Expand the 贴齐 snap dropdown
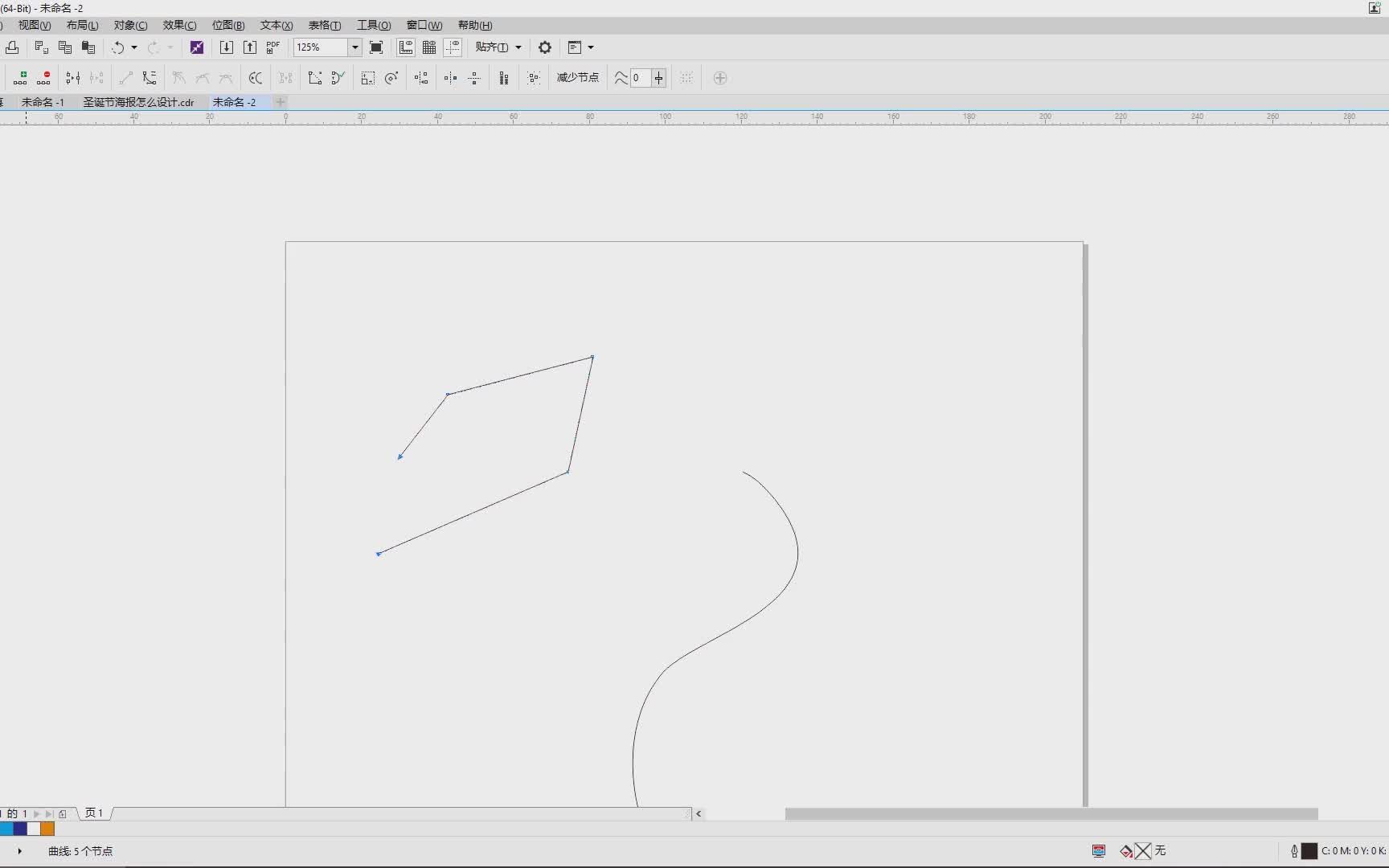 [520, 47]
